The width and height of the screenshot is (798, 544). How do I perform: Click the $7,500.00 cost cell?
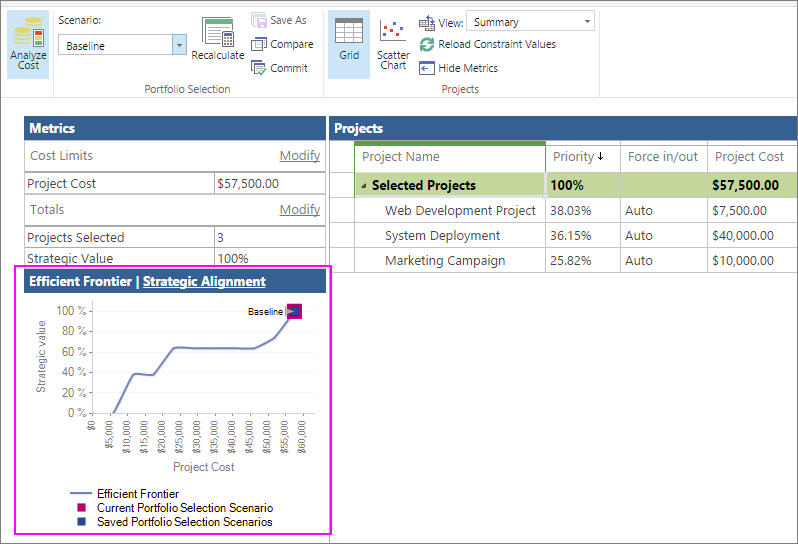coord(752,211)
